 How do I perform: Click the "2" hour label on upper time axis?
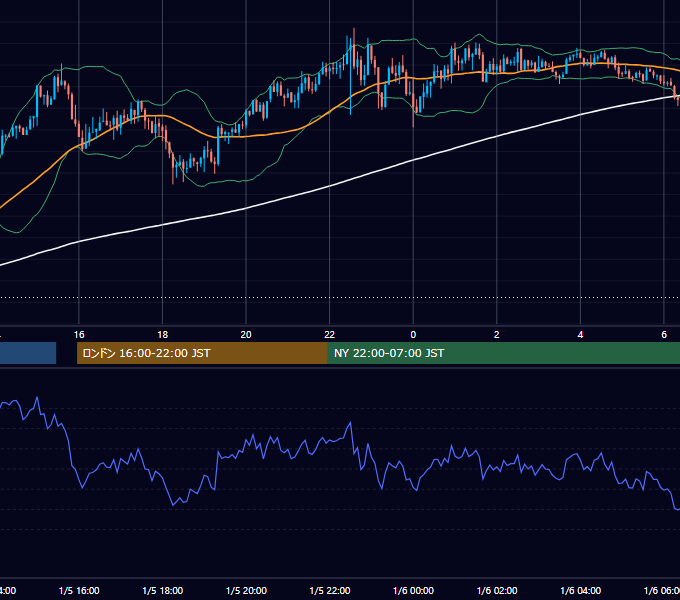497,335
